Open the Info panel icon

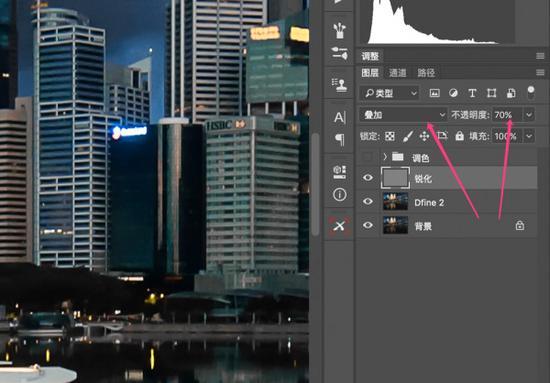point(339,194)
